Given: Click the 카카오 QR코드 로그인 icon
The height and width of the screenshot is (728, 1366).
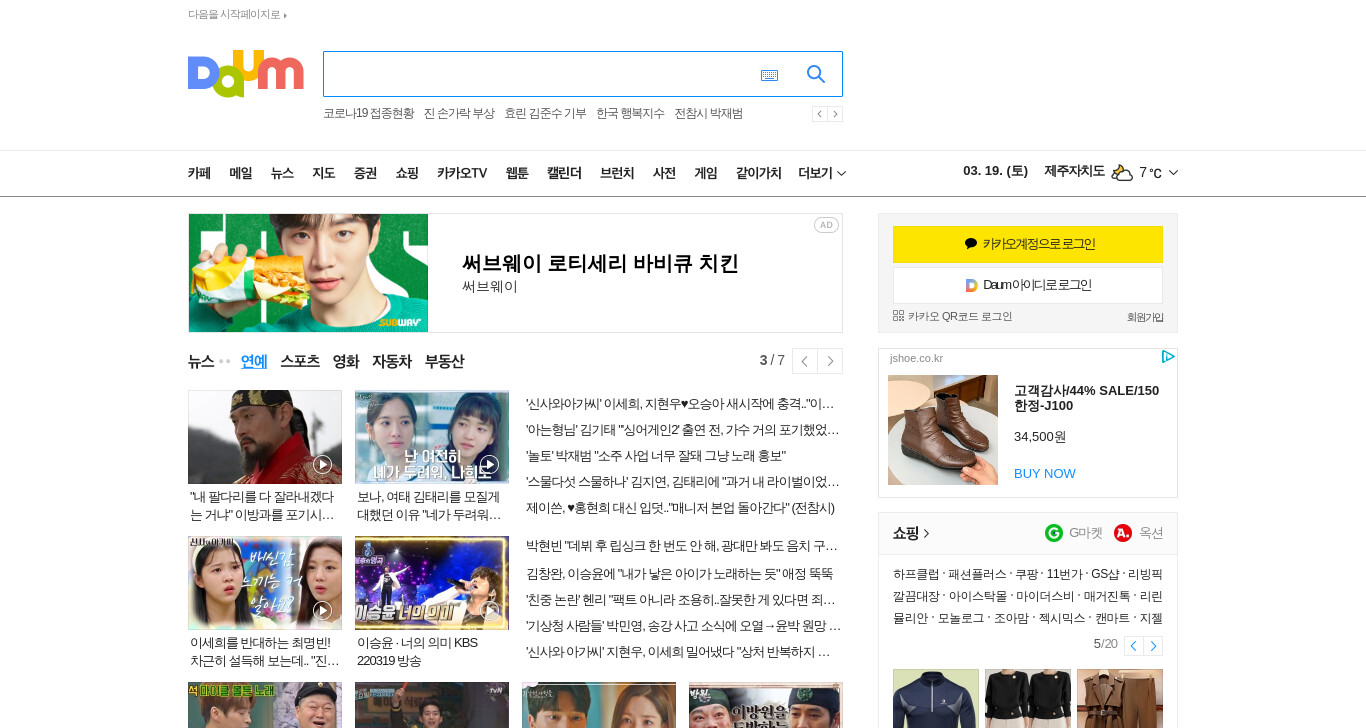Looking at the screenshot, I should [898, 316].
